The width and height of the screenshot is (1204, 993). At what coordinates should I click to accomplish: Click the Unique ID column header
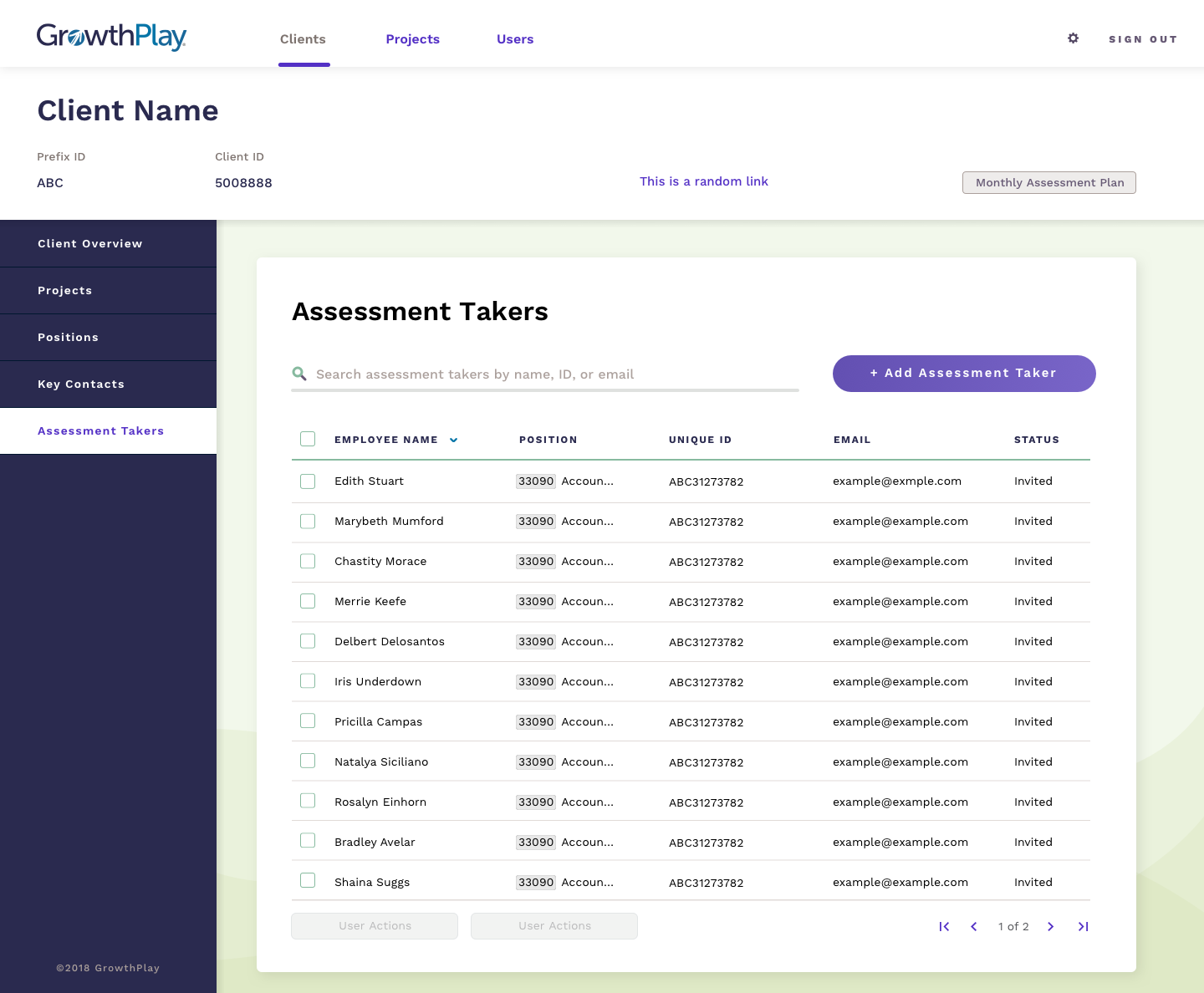click(701, 440)
